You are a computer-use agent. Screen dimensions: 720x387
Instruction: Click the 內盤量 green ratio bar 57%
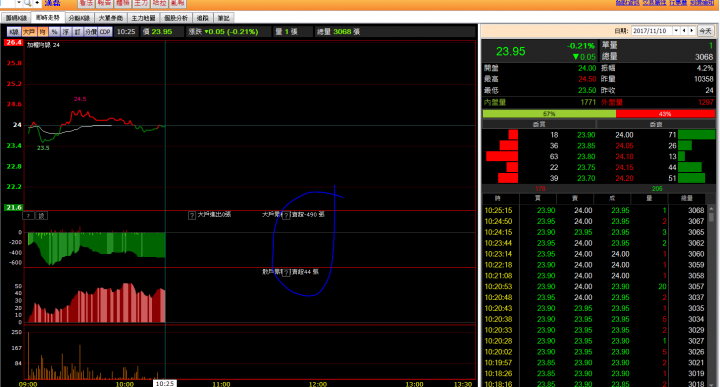pos(549,113)
